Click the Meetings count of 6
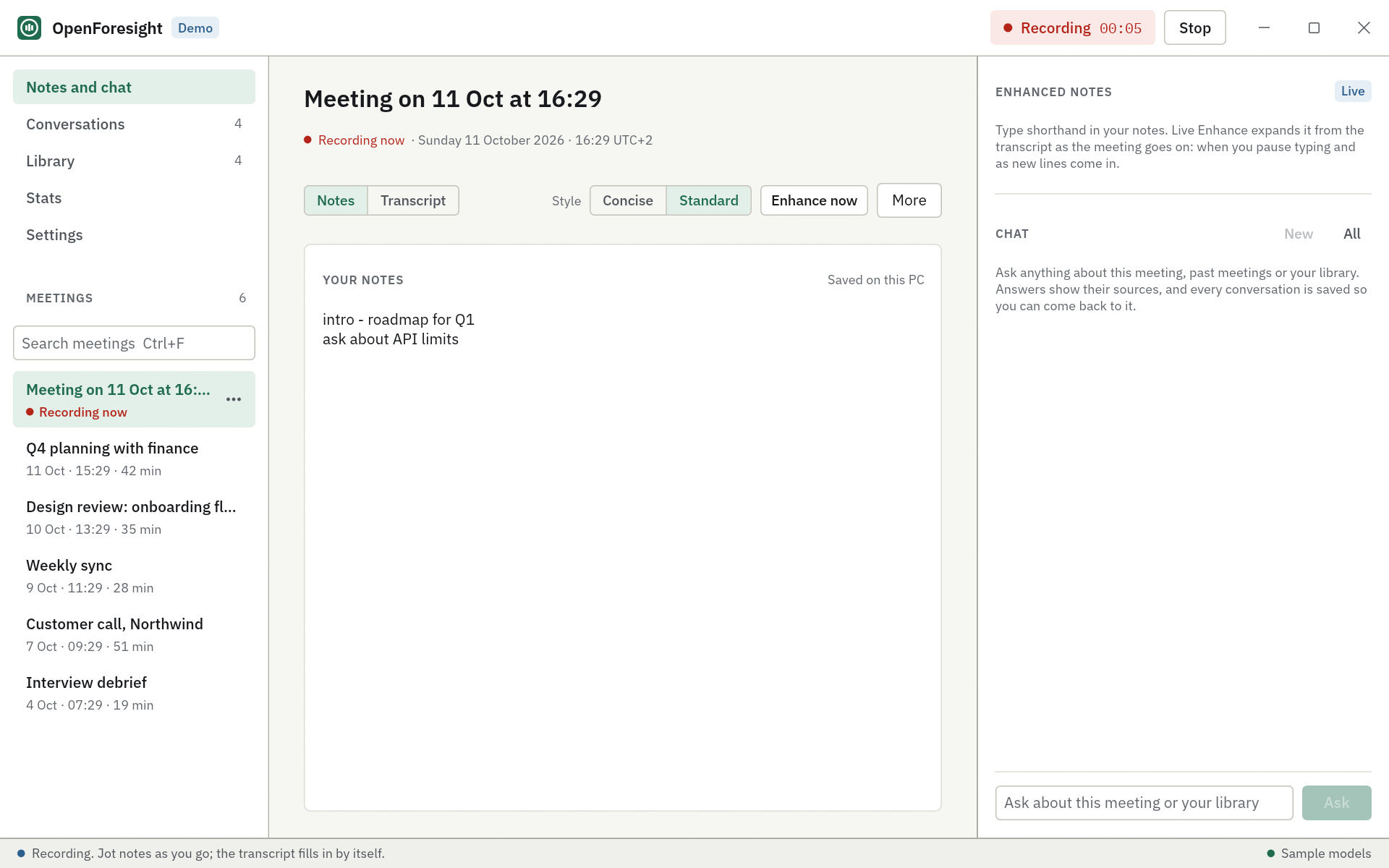This screenshot has height=868, width=1389. 242,298
